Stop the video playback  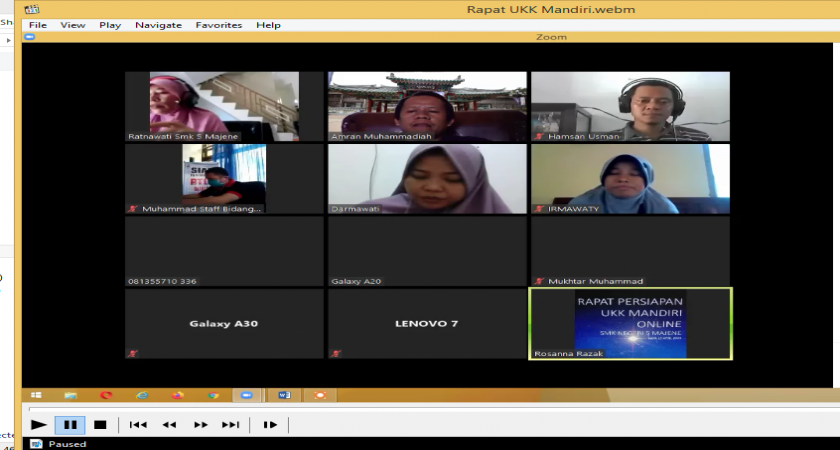click(100, 425)
